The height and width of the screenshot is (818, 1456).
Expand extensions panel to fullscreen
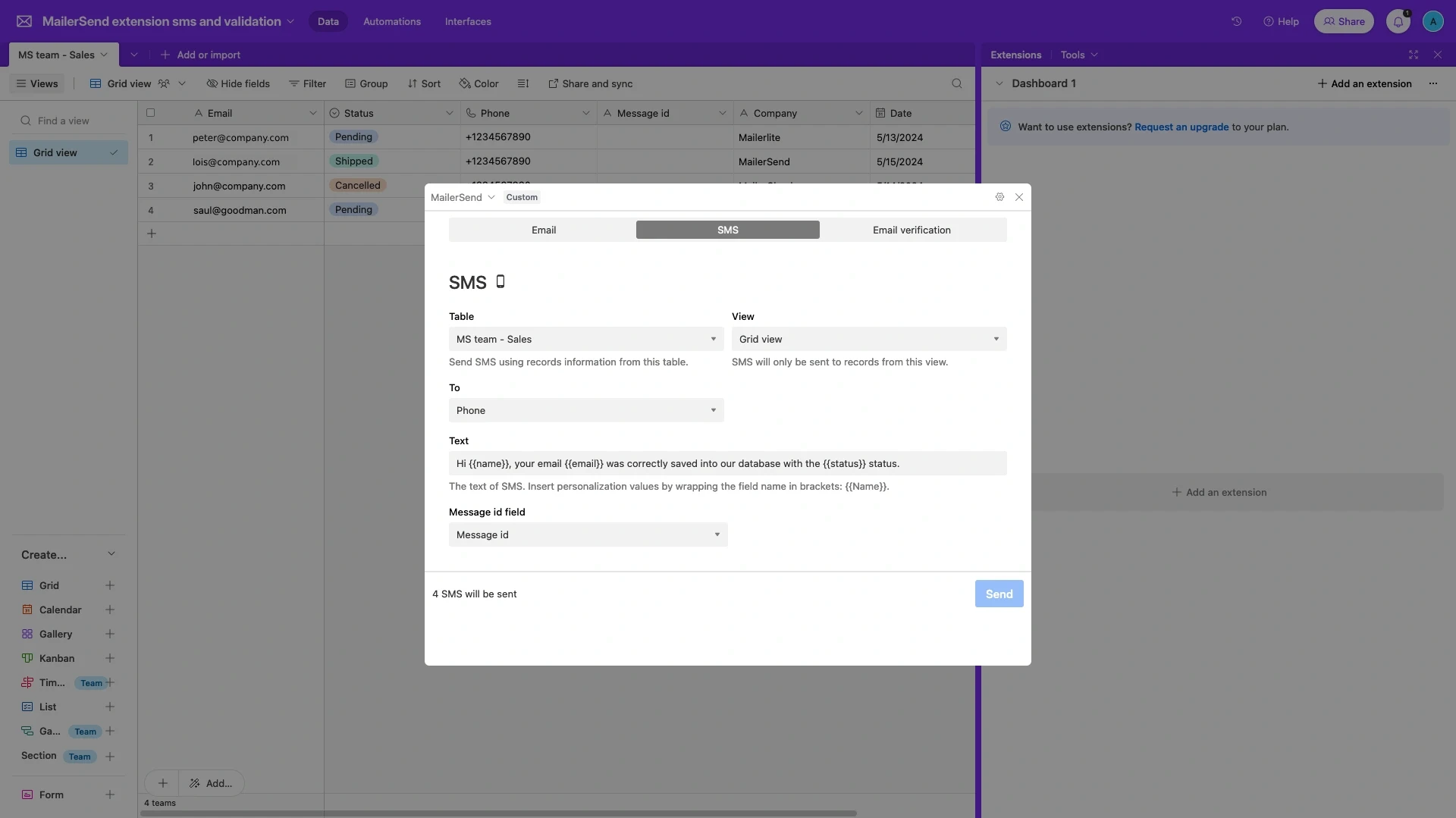[1413, 55]
